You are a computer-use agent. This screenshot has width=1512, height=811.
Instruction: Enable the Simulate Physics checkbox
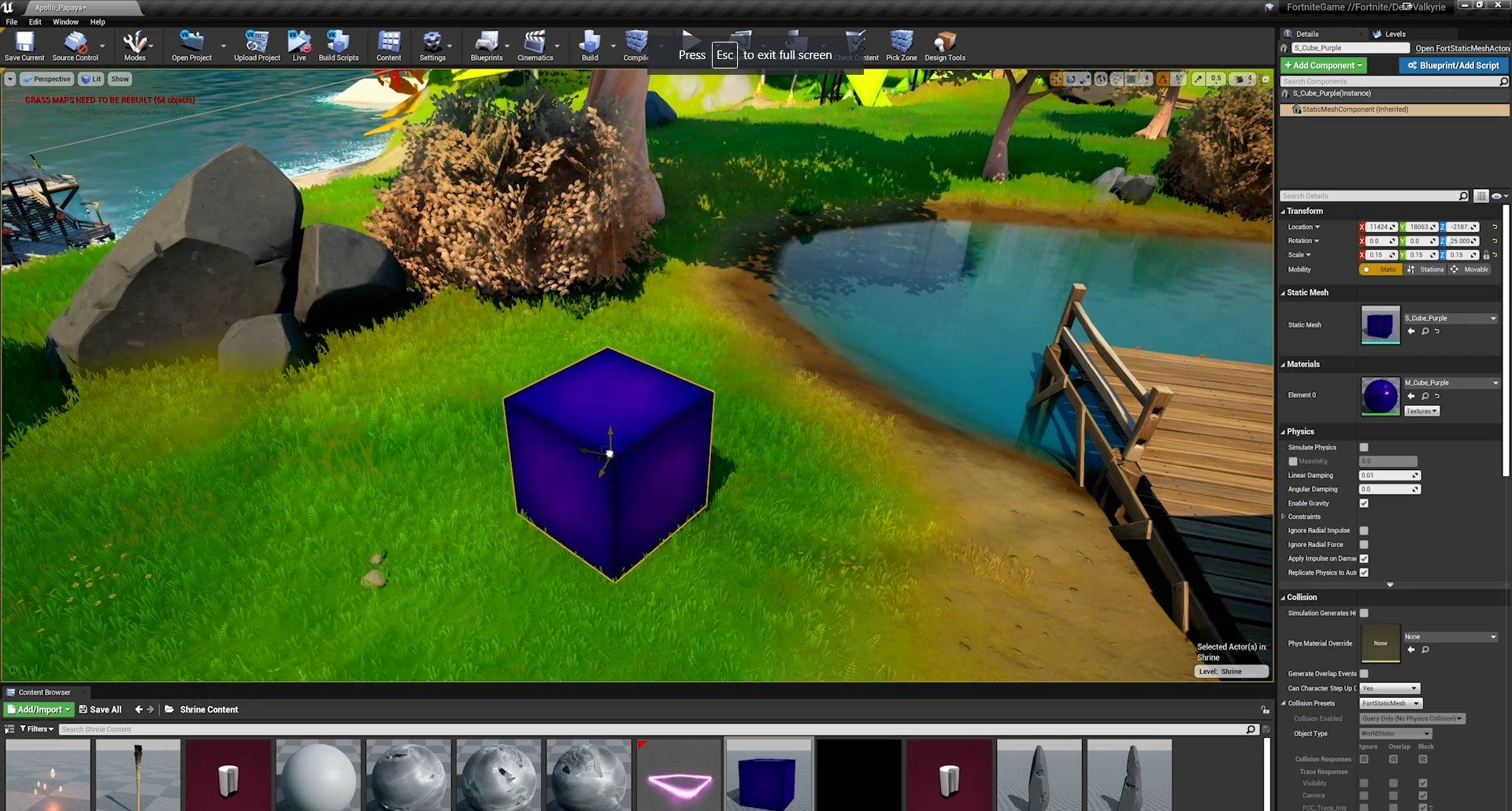1364,447
